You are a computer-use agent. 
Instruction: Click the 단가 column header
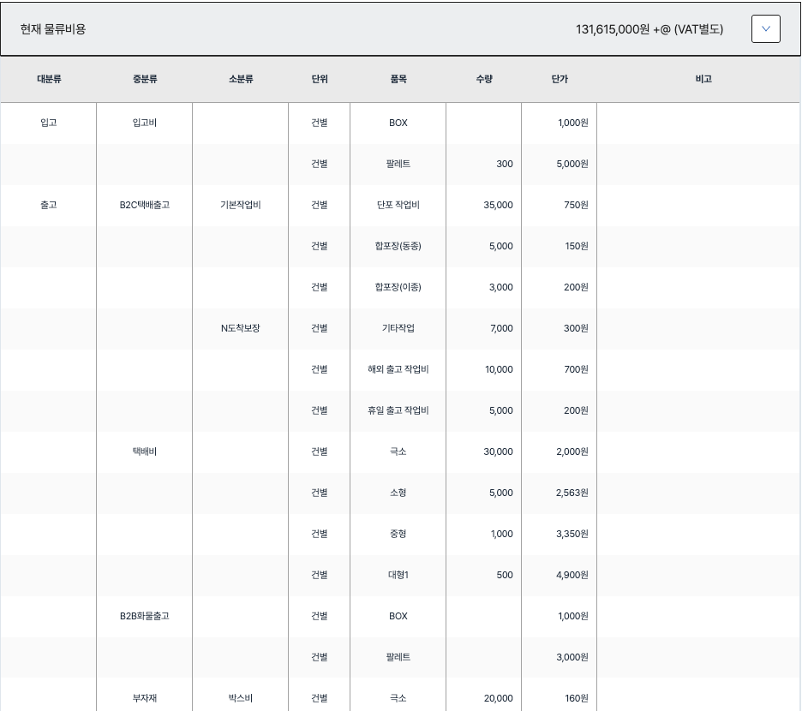(559, 79)
